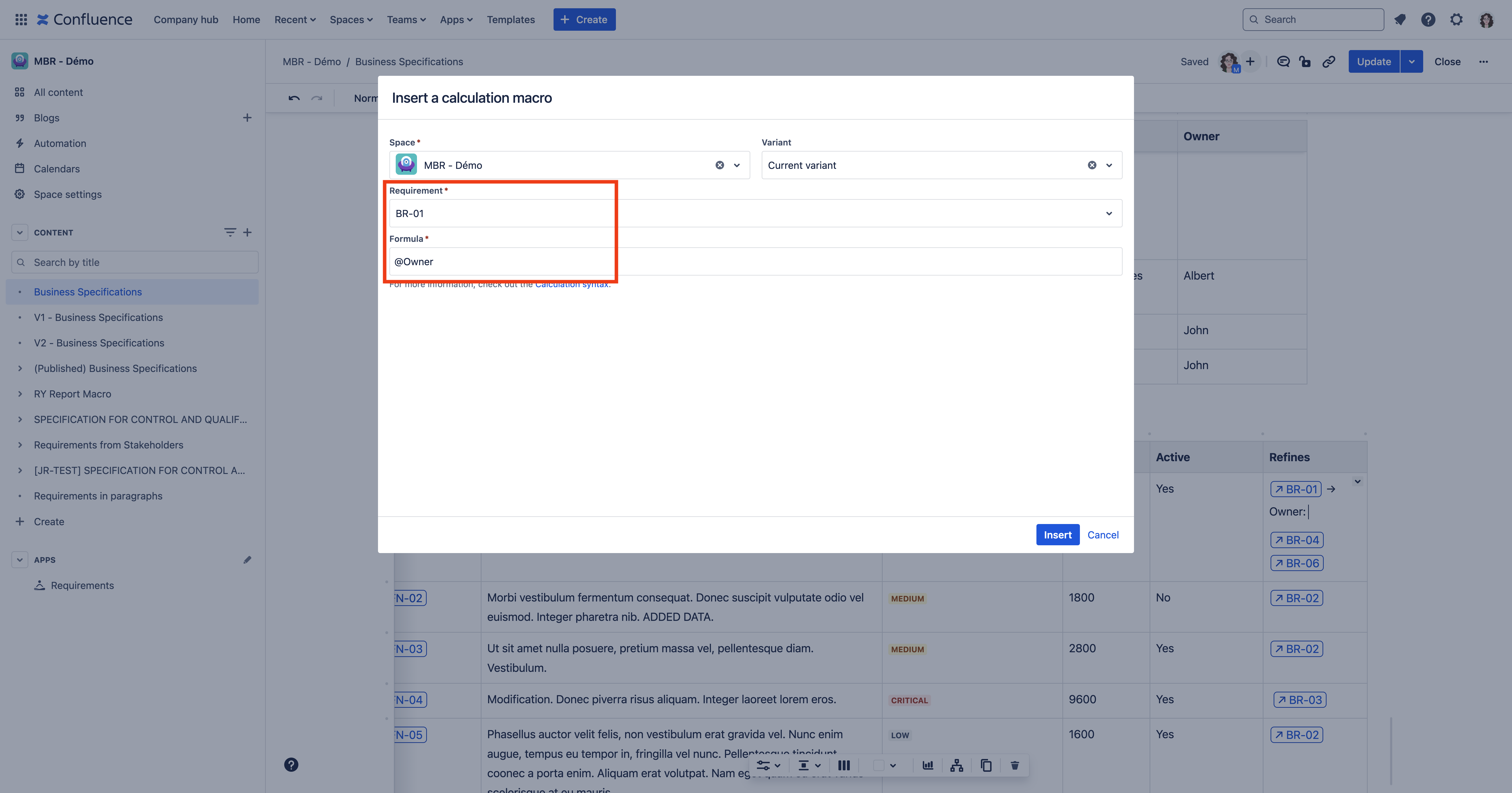The width and height of the screenshot is (1512, 793).
Task: Collapse the CONTENT section toggle
Action: coord(19,232)
